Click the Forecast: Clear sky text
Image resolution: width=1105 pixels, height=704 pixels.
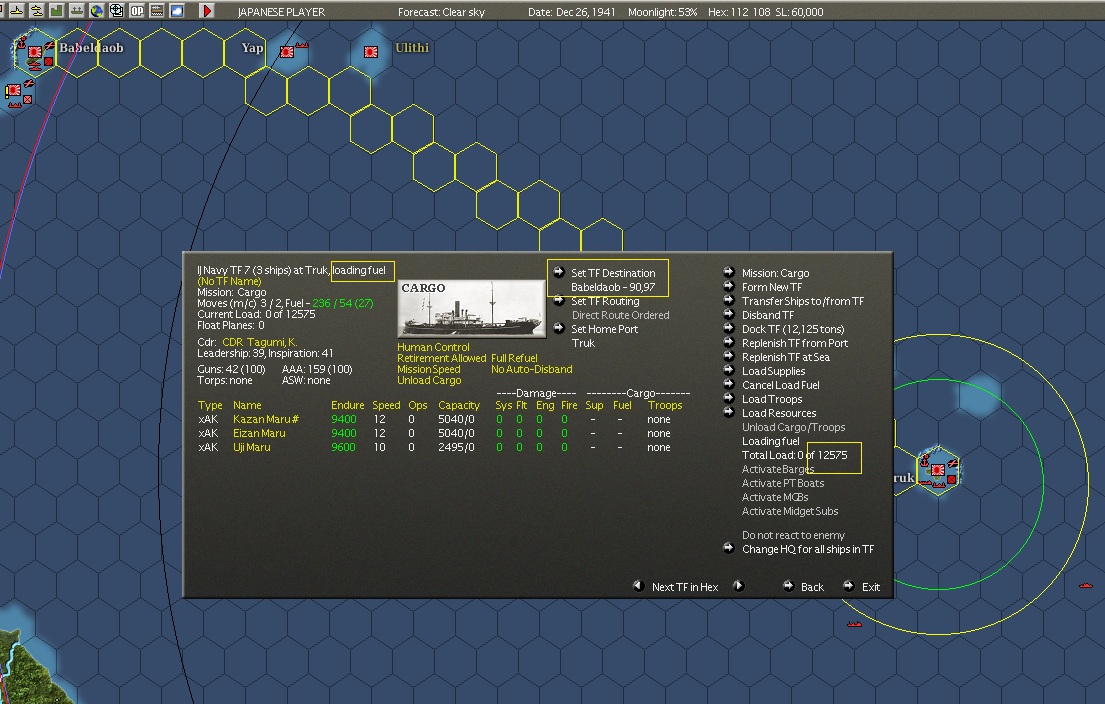coord(441,12)
